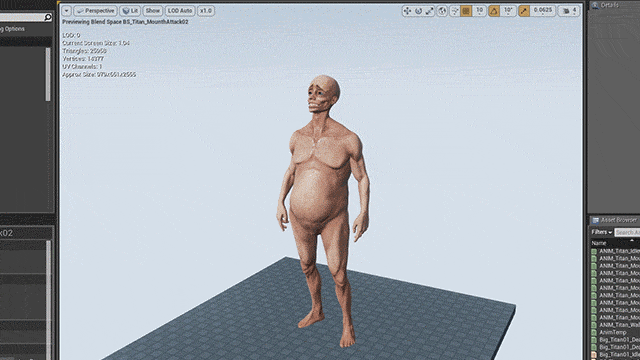Toggle grid snapping on or off
Image resolution: width=640 pixels, height=360 pixels.
pos(466,11)
